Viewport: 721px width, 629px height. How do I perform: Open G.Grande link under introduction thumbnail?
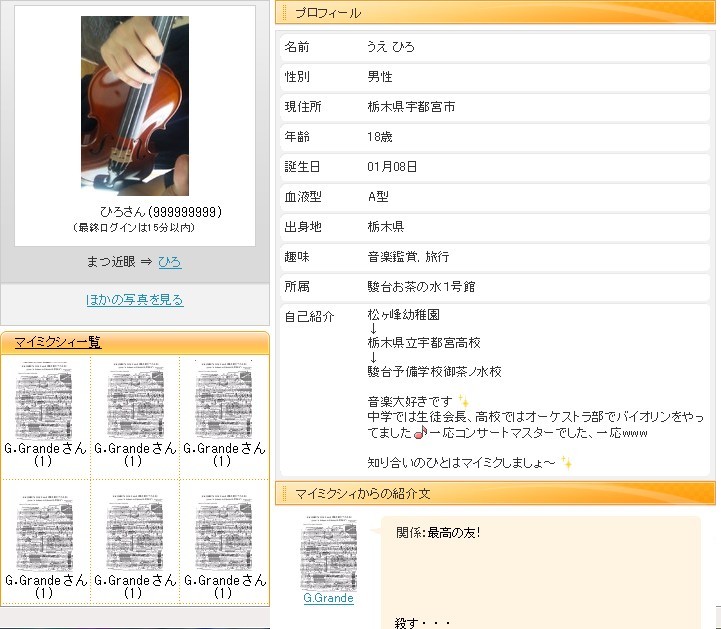coord(328,598)
